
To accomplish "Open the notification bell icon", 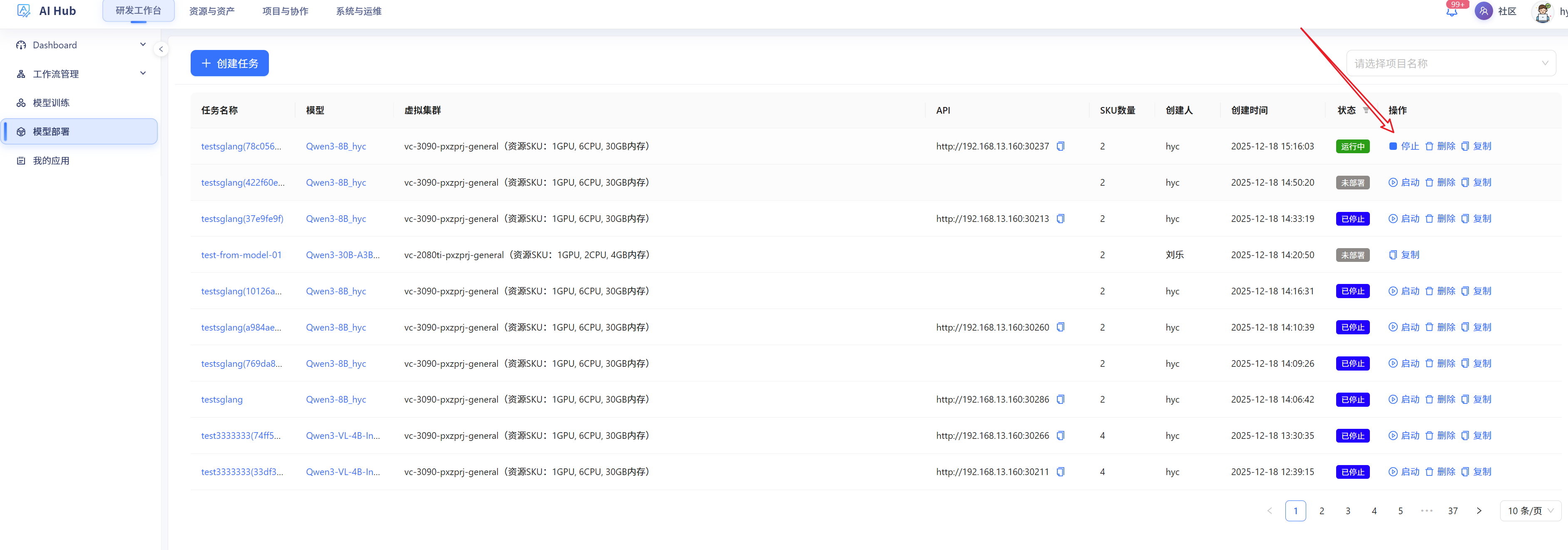I will [1452, 12].
